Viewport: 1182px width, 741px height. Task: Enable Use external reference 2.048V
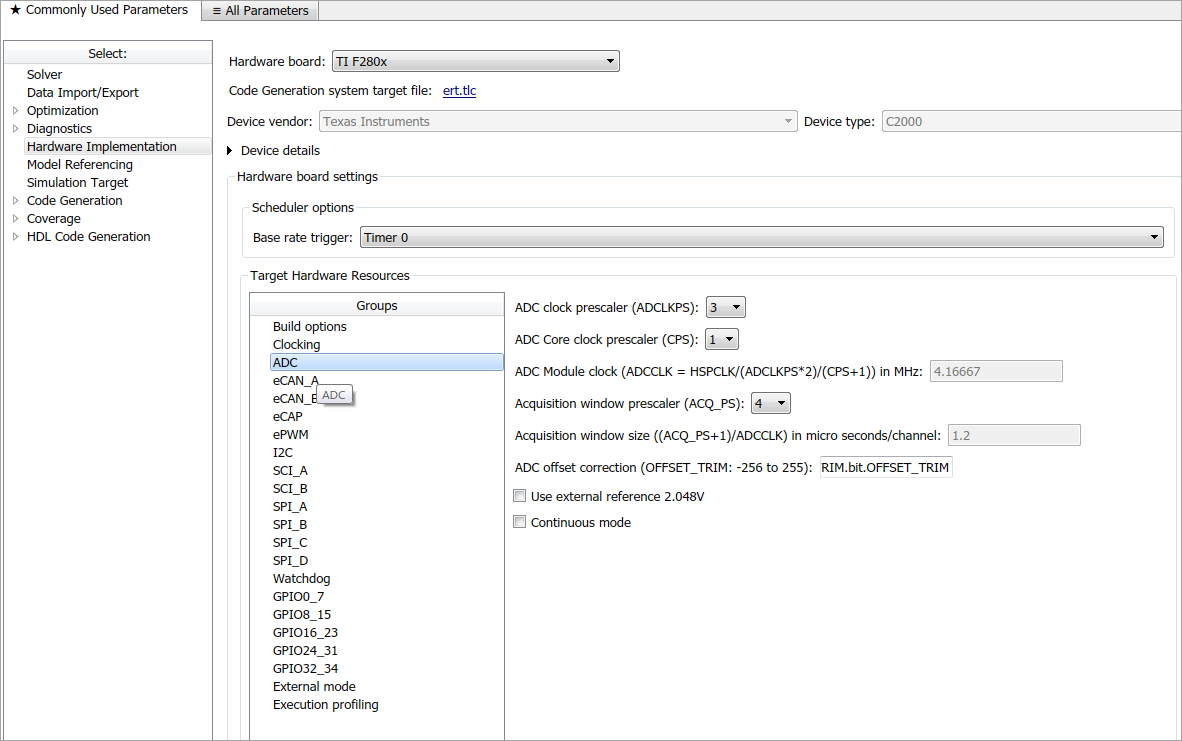[520, 496]
